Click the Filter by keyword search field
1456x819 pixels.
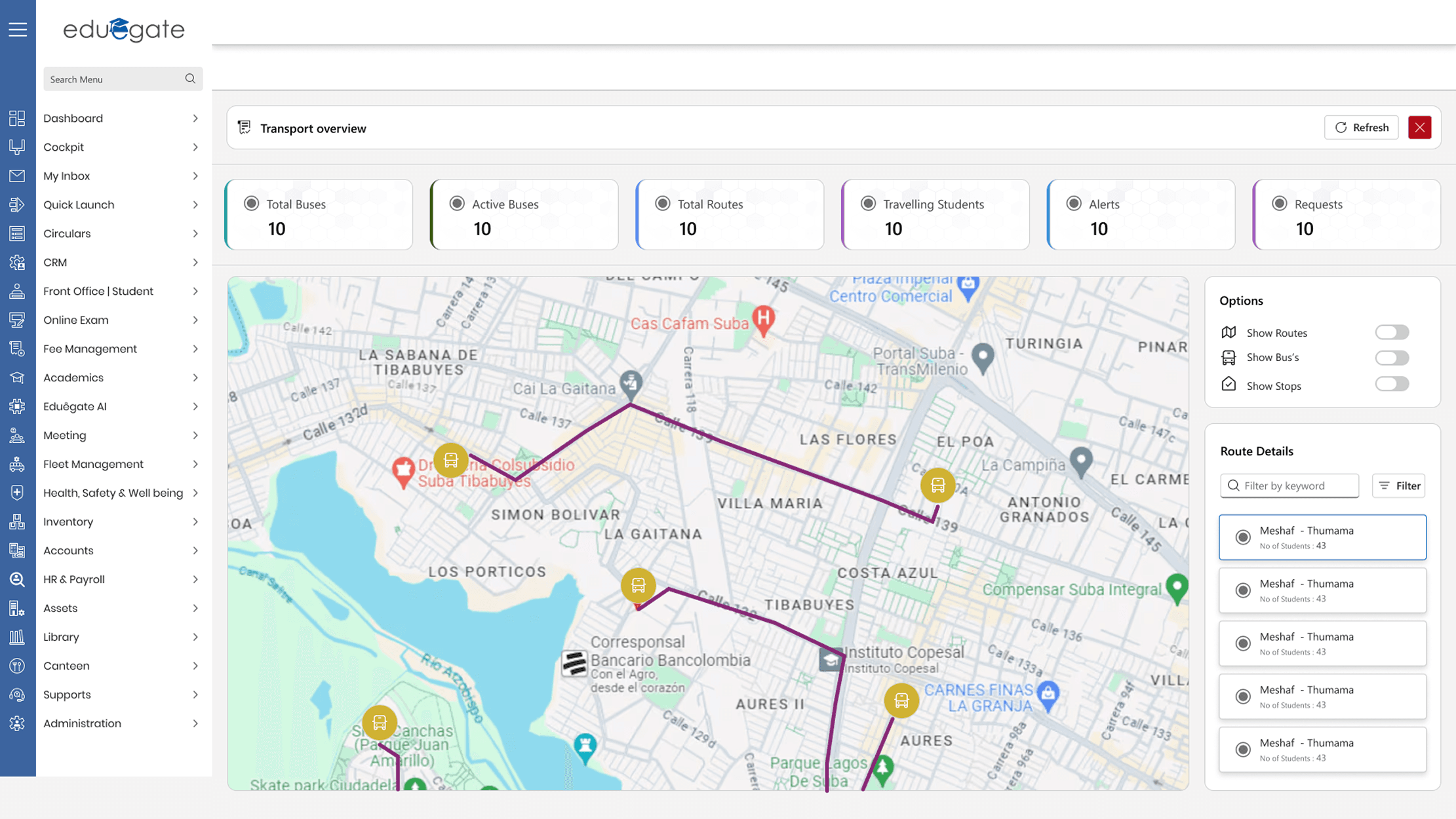tap(1289, 486)
